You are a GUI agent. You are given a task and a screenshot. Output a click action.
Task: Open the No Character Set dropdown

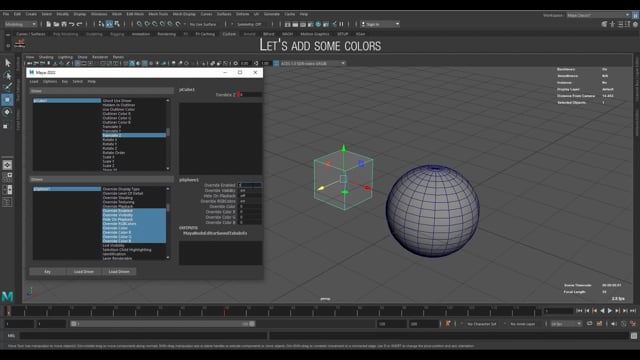coord(482,324)
